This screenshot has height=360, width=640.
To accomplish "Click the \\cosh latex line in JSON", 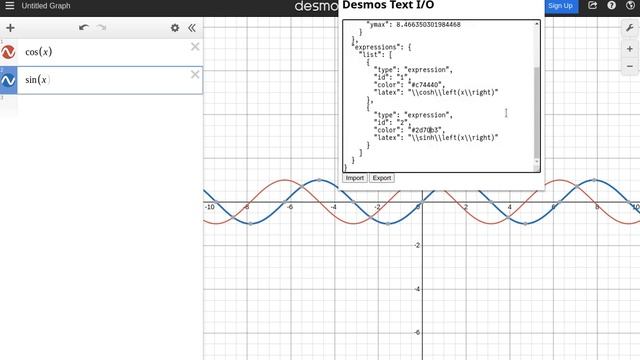I will (436, 93).
